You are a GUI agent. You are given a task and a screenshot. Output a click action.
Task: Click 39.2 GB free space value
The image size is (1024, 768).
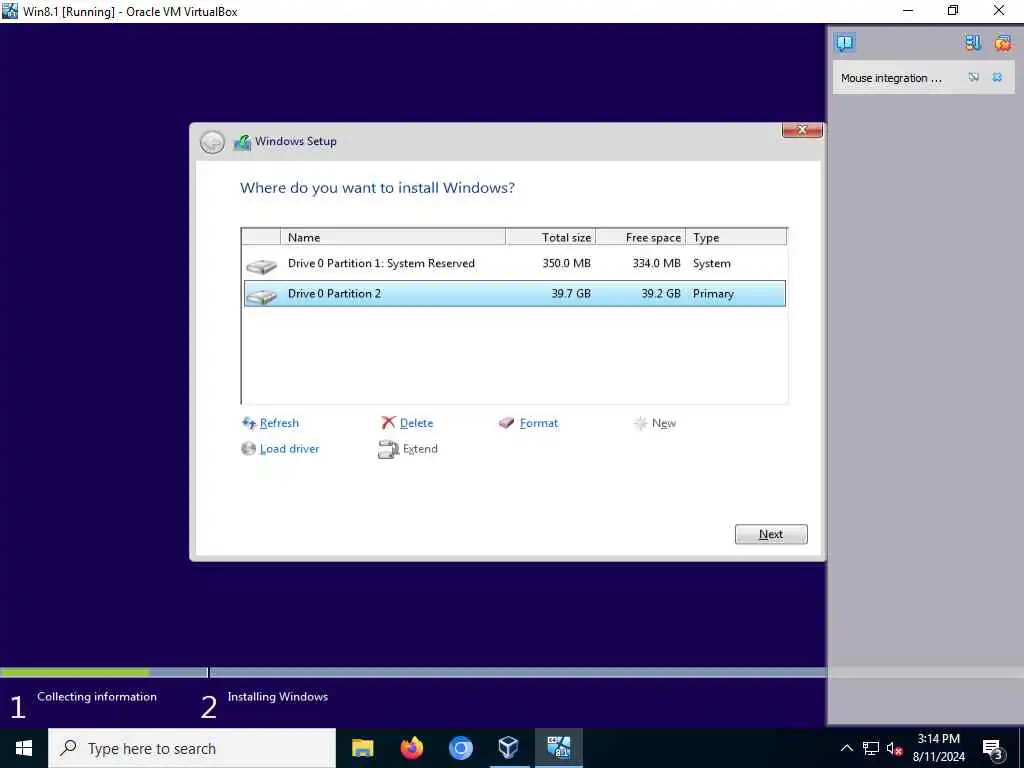(x=660, y=294)
